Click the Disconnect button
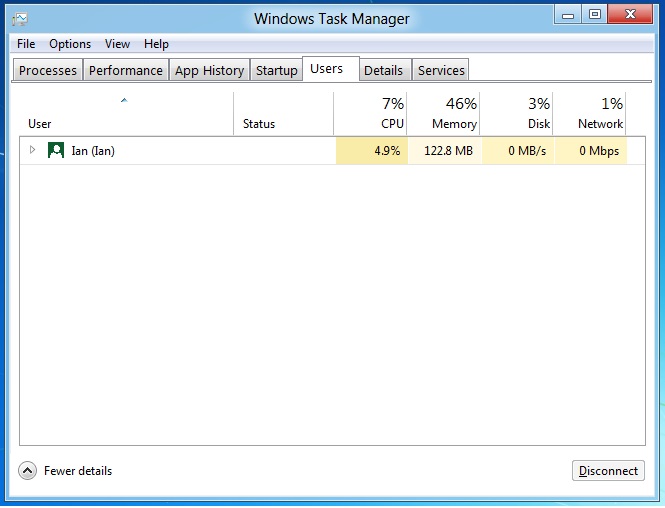 (x=608, y=471)
